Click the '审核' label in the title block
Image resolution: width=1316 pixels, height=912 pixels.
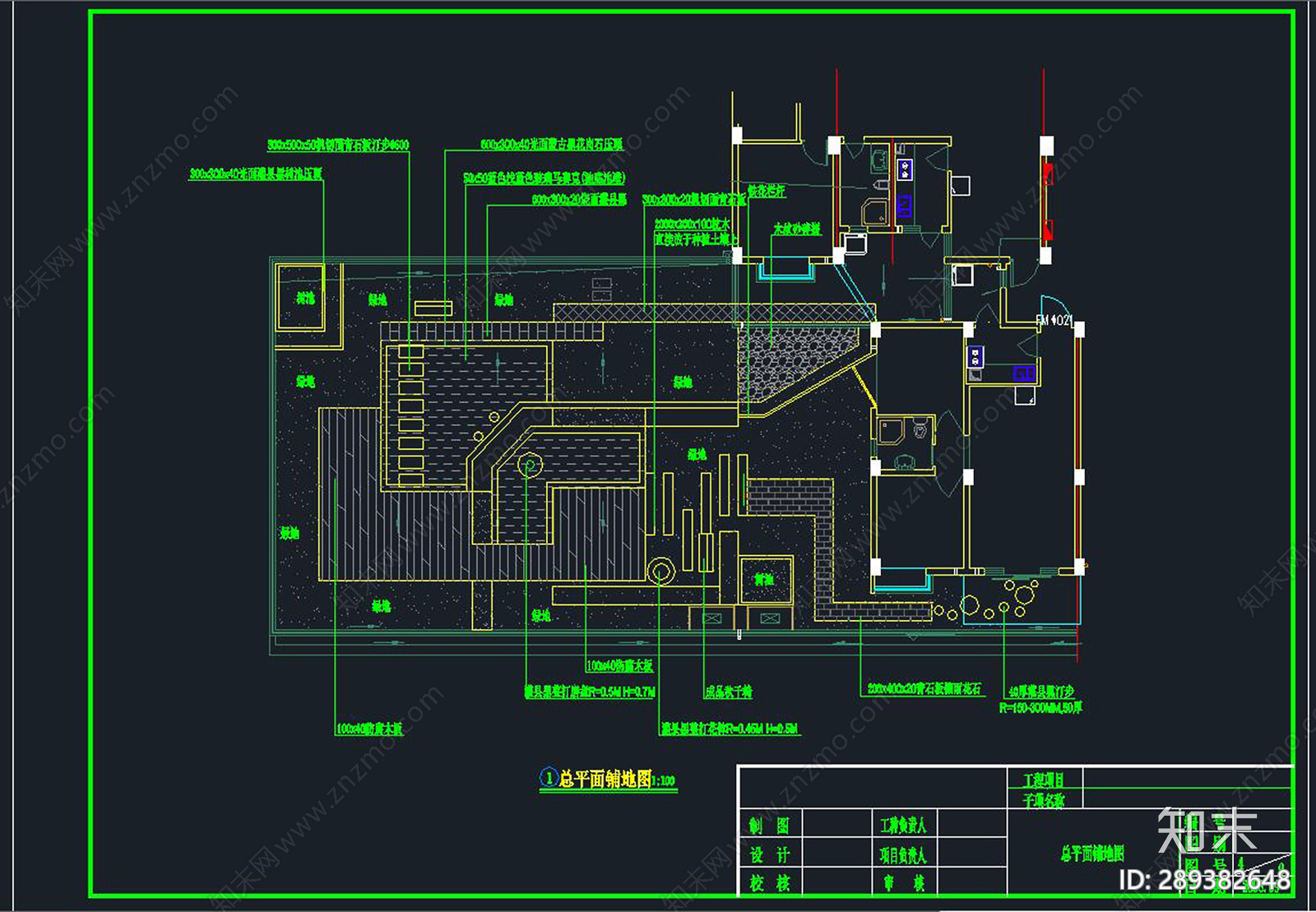pyautogui.click(x=904, y=883)
